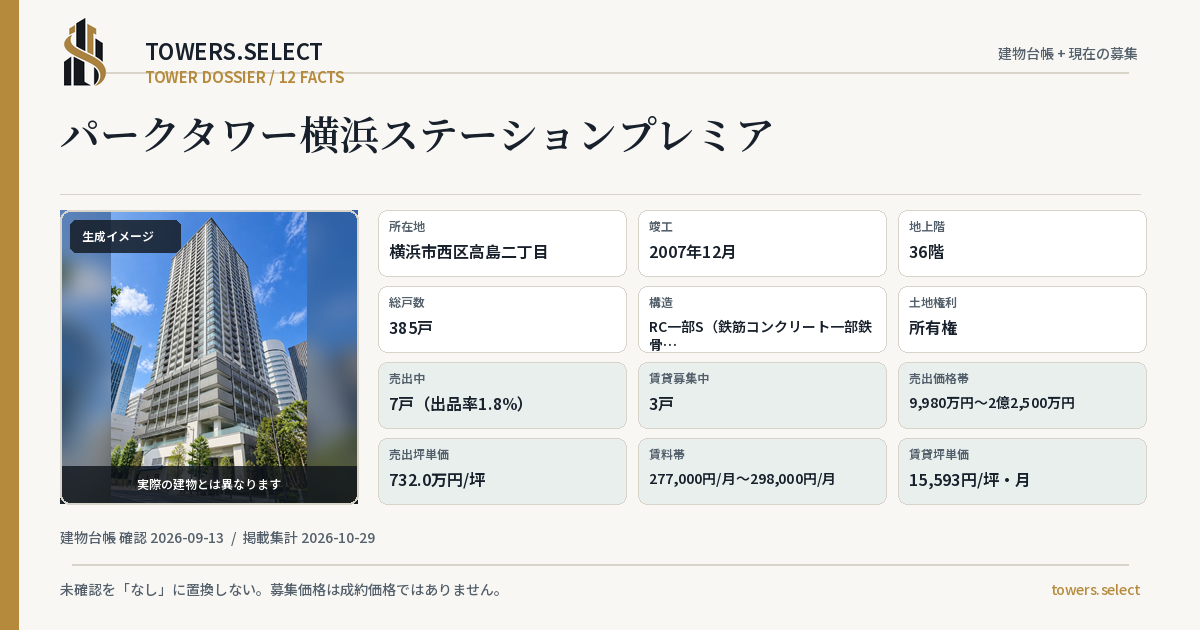Screen dimensions: 1200x630
Task: Click the TOWERS.SELECT brand name
Action: click(x=234, y=52)
